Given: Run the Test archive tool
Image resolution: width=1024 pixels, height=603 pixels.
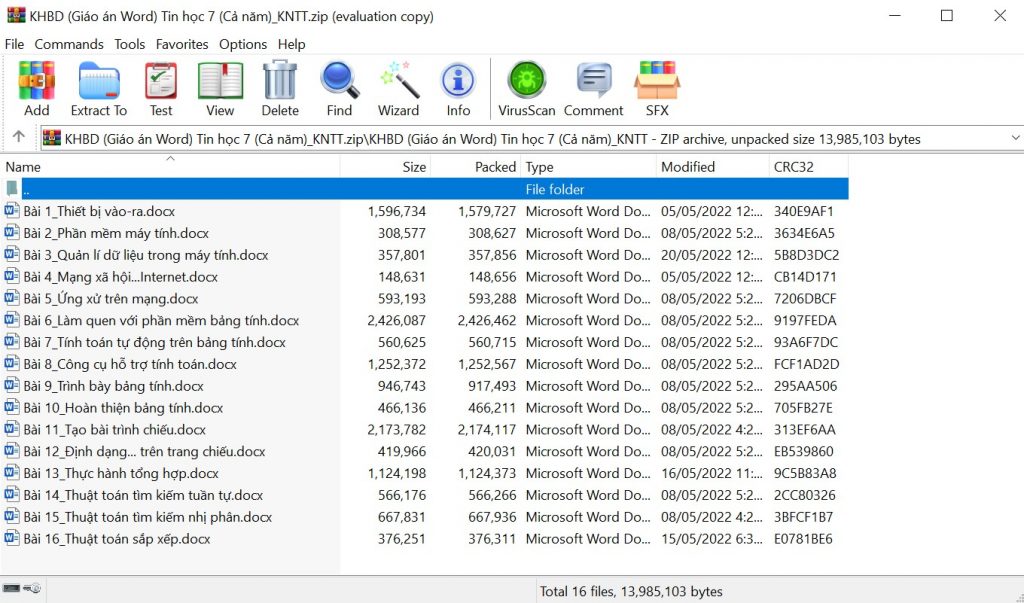Looking at the screenshot, I should coord(161,88).
